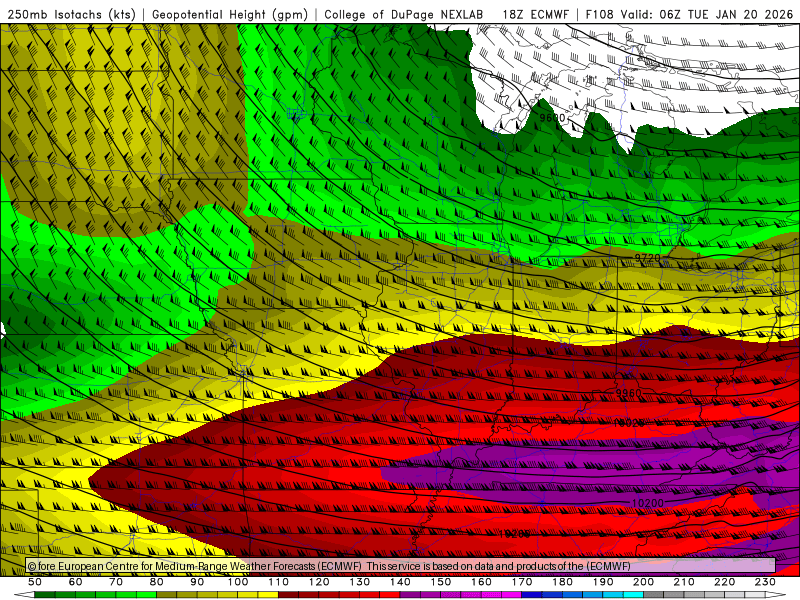Click the 9600 height contour label
Viewport: 800px width, 600px height.
[553, 118]
